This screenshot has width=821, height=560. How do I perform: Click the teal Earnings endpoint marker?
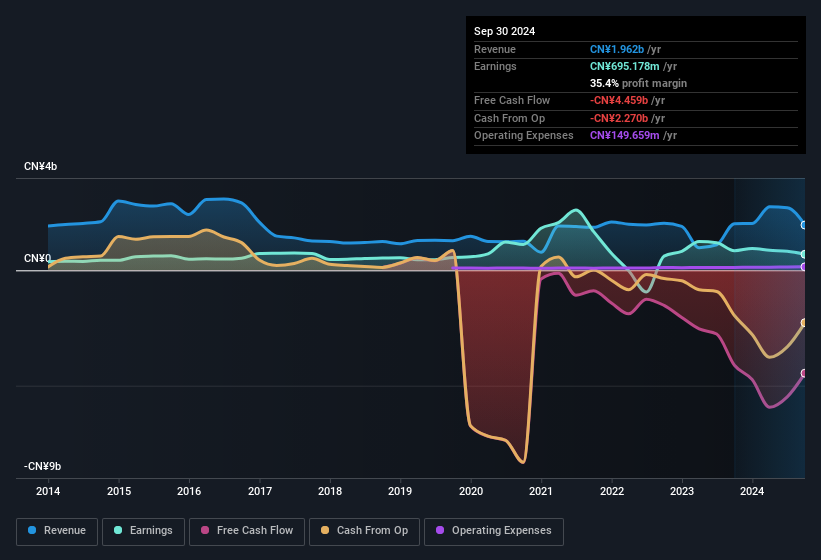point(804,254)
